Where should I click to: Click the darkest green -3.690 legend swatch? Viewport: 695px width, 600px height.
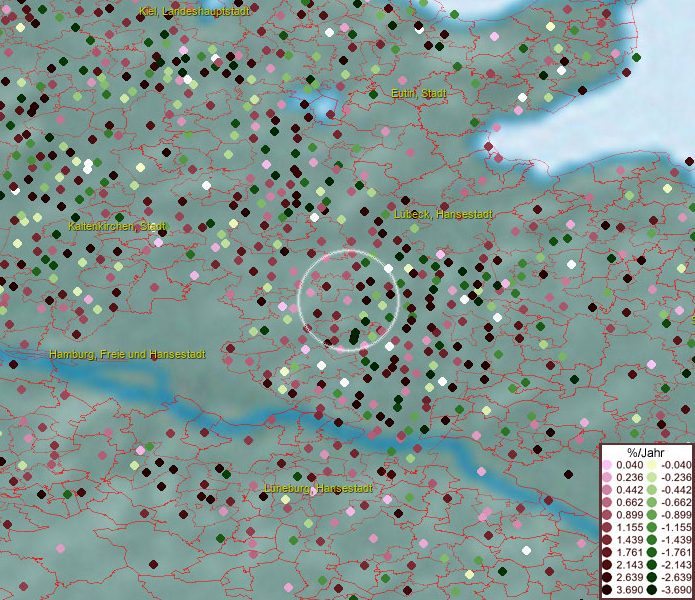[652, 590]
